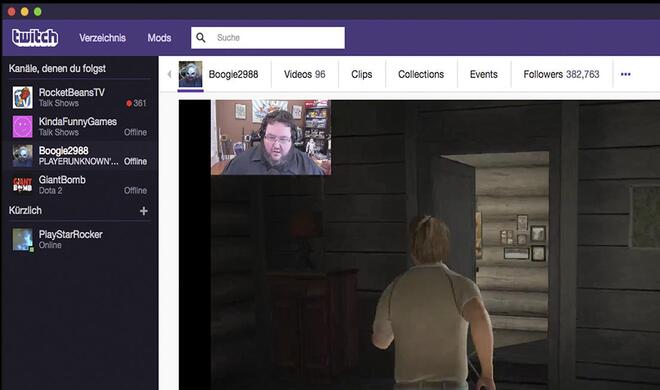The image size is (660, 390).
Task: Switch to the Videos 96 tab
Action: pos(304,74)
